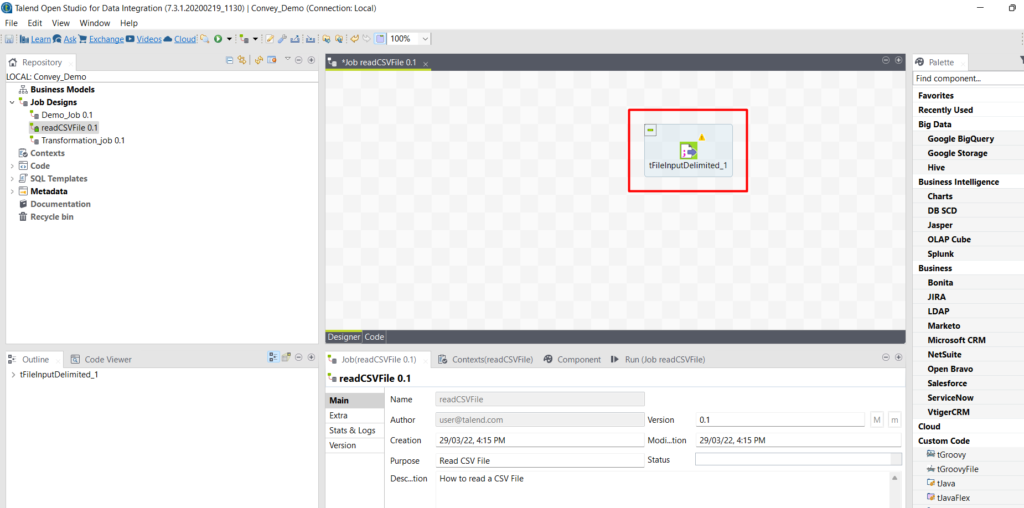Click the Save toolbar icon
The height and width of the screenshot is (508, 1024).
pos(9,39)
